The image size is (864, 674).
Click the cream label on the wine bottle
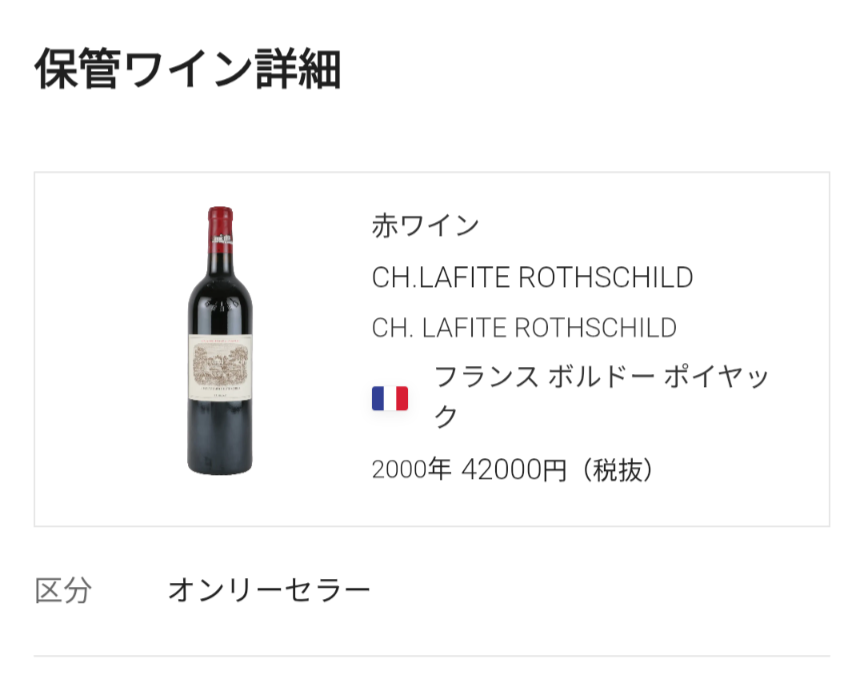(220, 368)
